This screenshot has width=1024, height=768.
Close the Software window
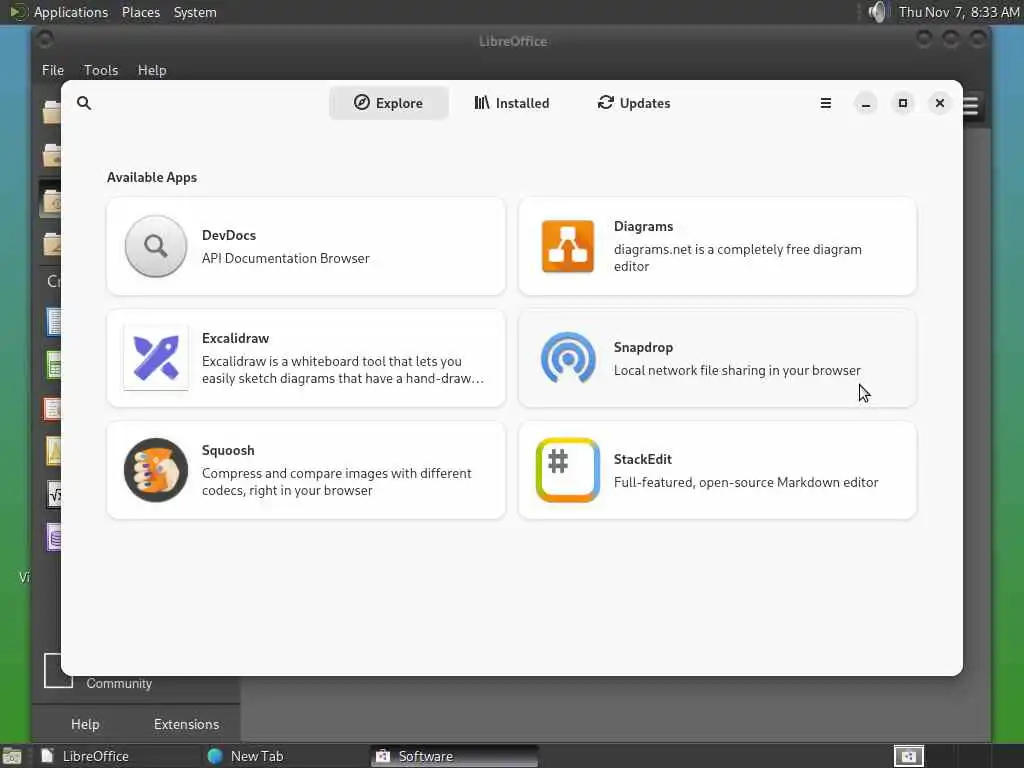[x=940, y=103]
